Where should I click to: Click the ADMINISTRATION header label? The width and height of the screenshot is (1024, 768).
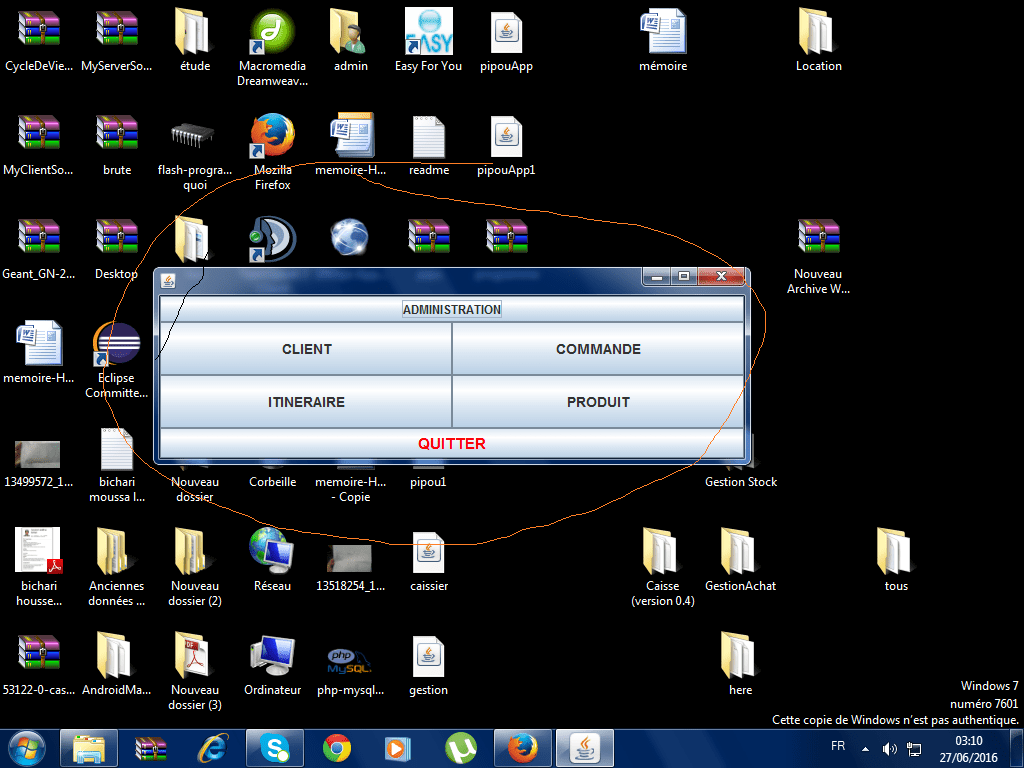452,309
